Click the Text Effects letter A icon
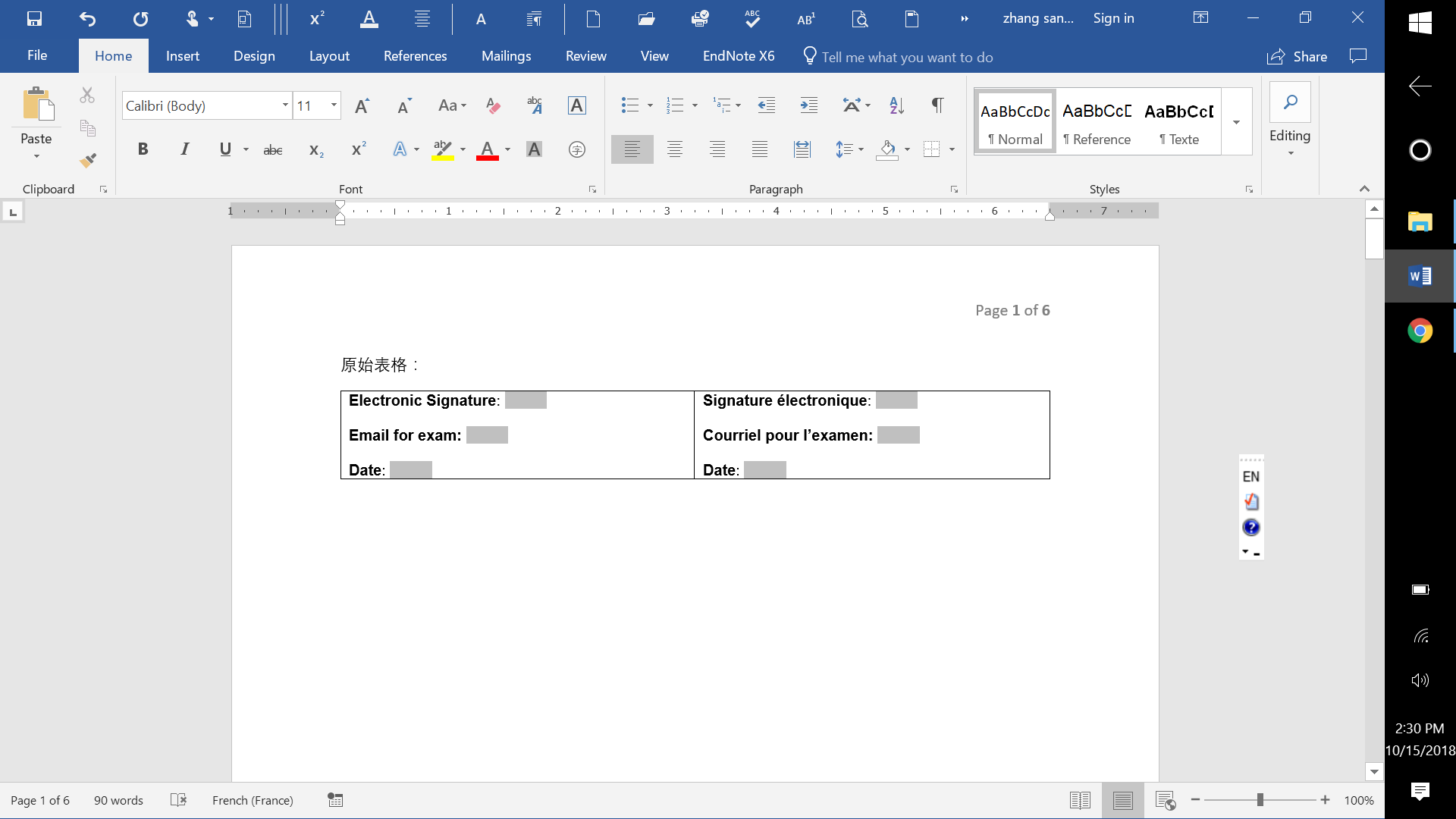Image resolution: width=1456 pixels, height=819 pixels. point(400,149)
